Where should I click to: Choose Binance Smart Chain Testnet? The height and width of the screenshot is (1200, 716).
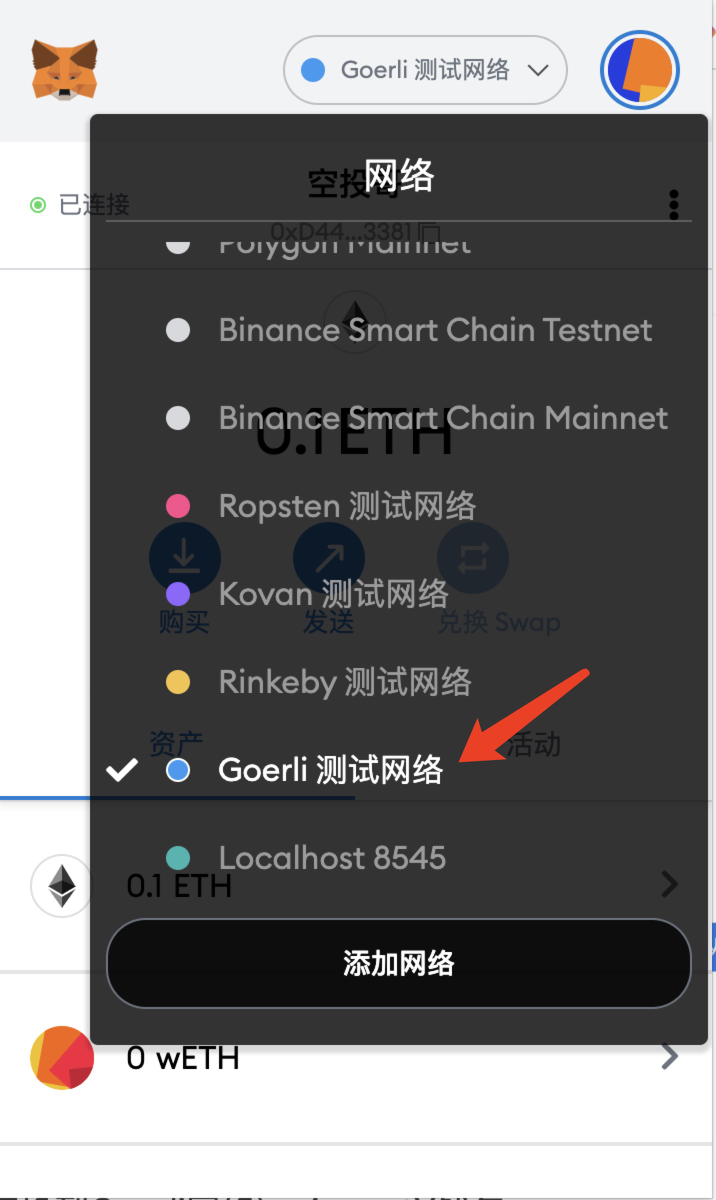(x=435, y=330)
